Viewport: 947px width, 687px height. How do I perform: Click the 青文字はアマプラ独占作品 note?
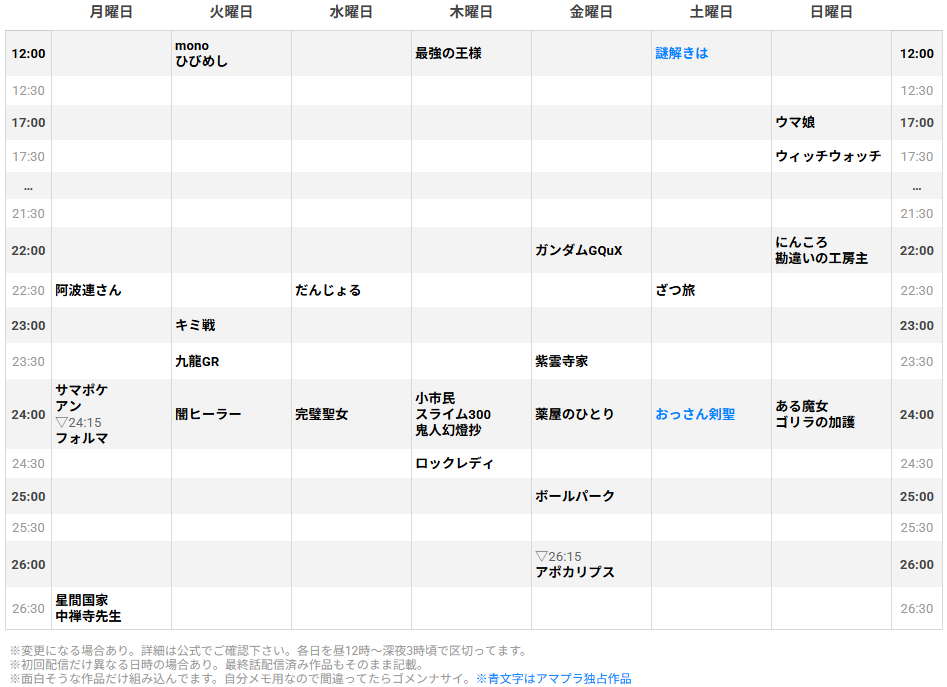[x=553, y=679]
